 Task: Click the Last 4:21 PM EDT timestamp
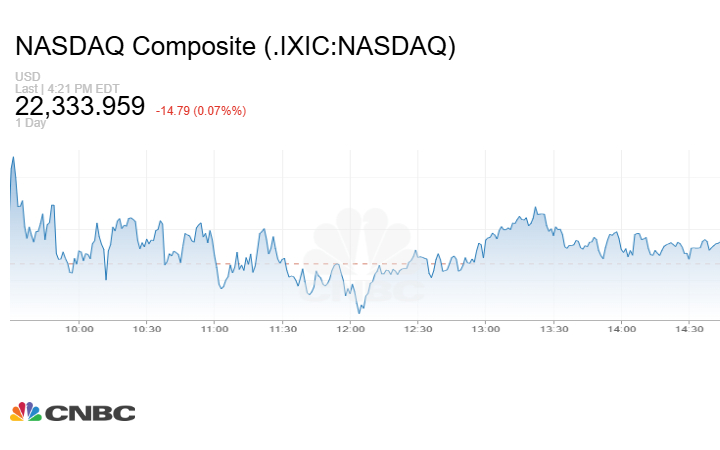point(67,88)
